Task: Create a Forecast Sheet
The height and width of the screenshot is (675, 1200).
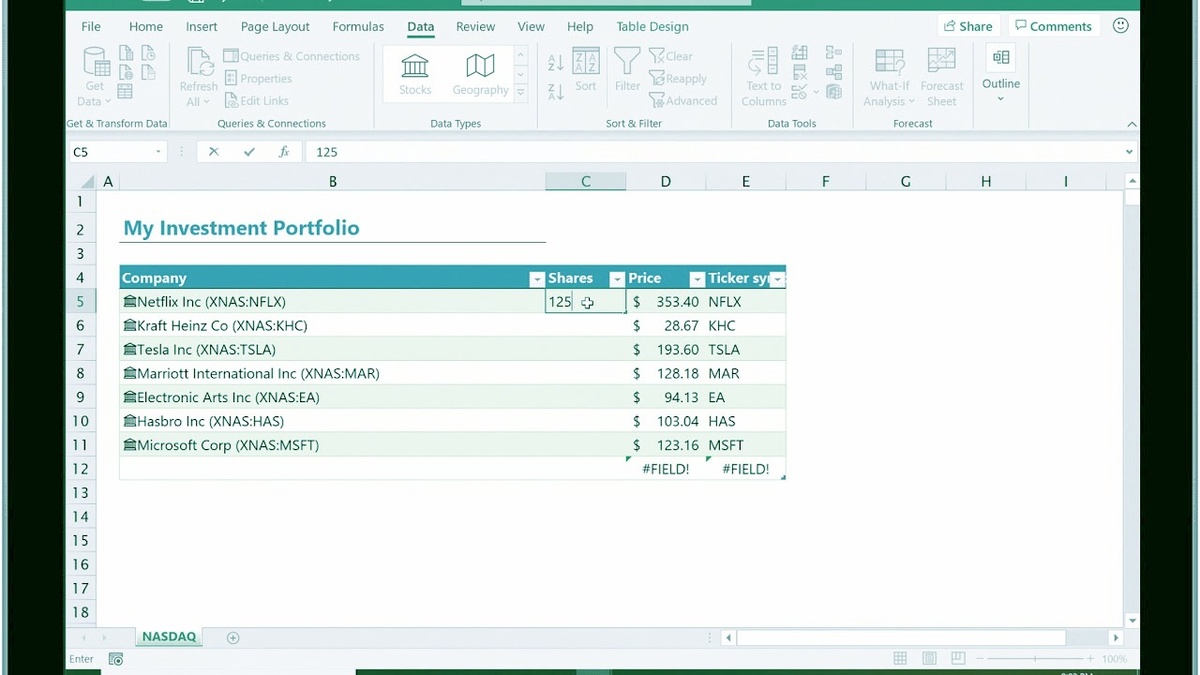Action: click(x=942, y=77)
